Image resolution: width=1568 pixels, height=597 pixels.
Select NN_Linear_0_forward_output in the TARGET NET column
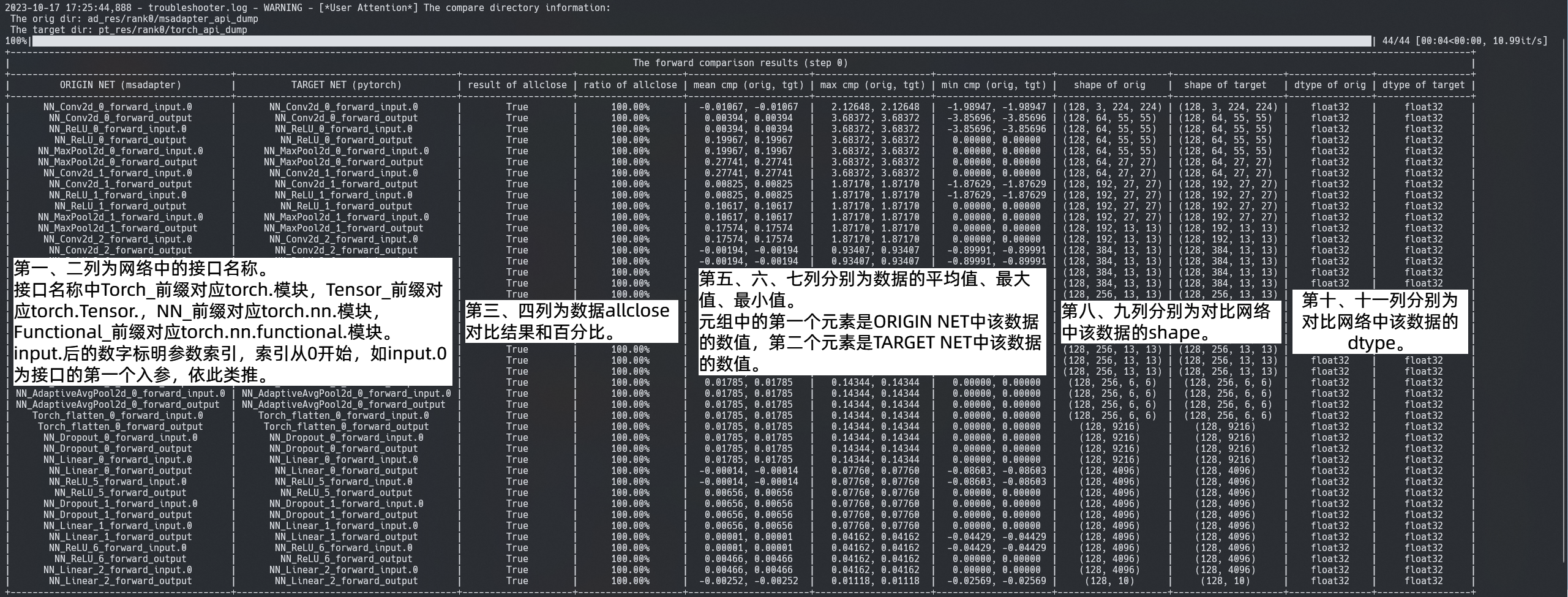pos(347,471)
